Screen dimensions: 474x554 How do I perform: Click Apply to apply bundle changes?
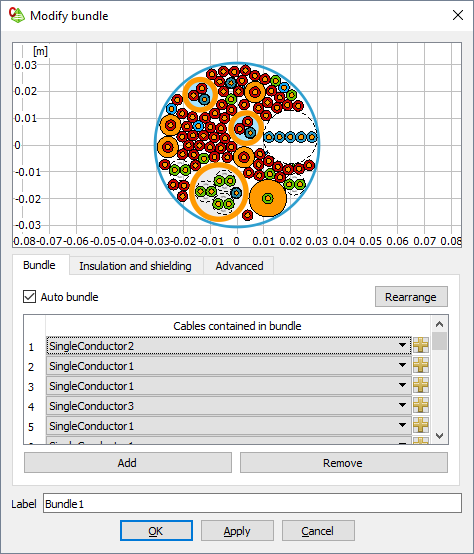tap(237, 531)
